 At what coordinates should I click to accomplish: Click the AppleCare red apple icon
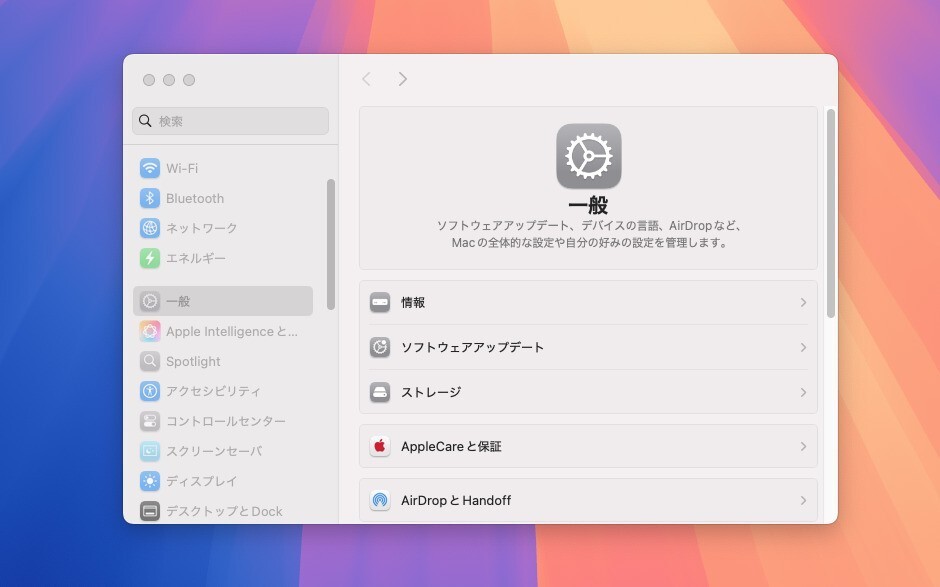tap(380, 446)
